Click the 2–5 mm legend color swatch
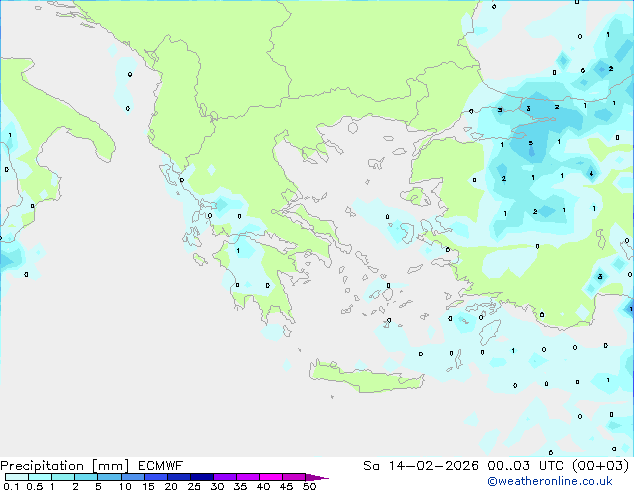The width and height of the screenshot is (634, 490). point(86,477)
